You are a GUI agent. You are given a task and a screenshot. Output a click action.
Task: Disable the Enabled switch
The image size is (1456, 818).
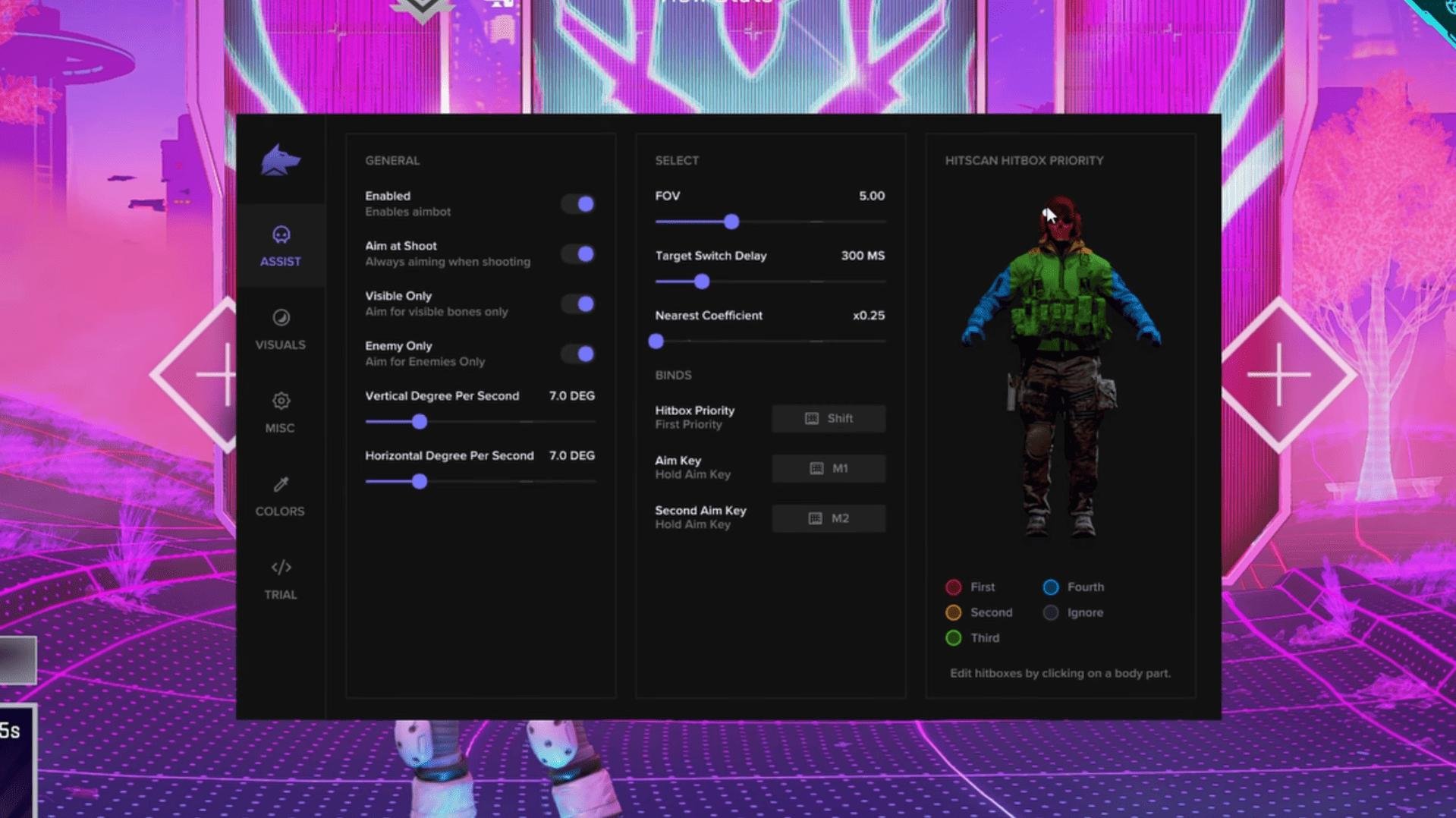578,204
